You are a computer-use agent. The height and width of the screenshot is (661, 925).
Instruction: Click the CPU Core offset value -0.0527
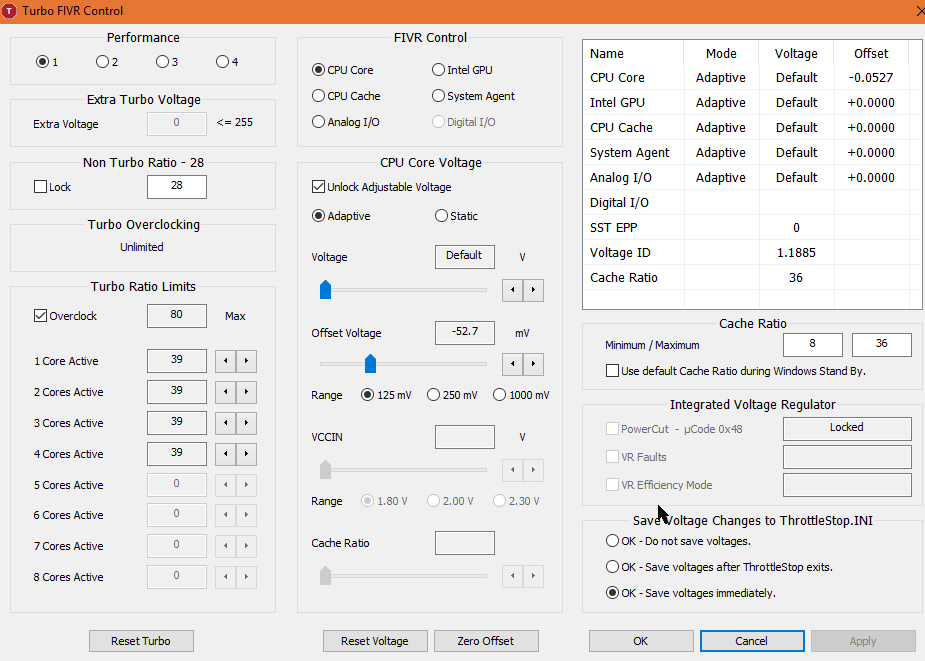pos(871,77)
